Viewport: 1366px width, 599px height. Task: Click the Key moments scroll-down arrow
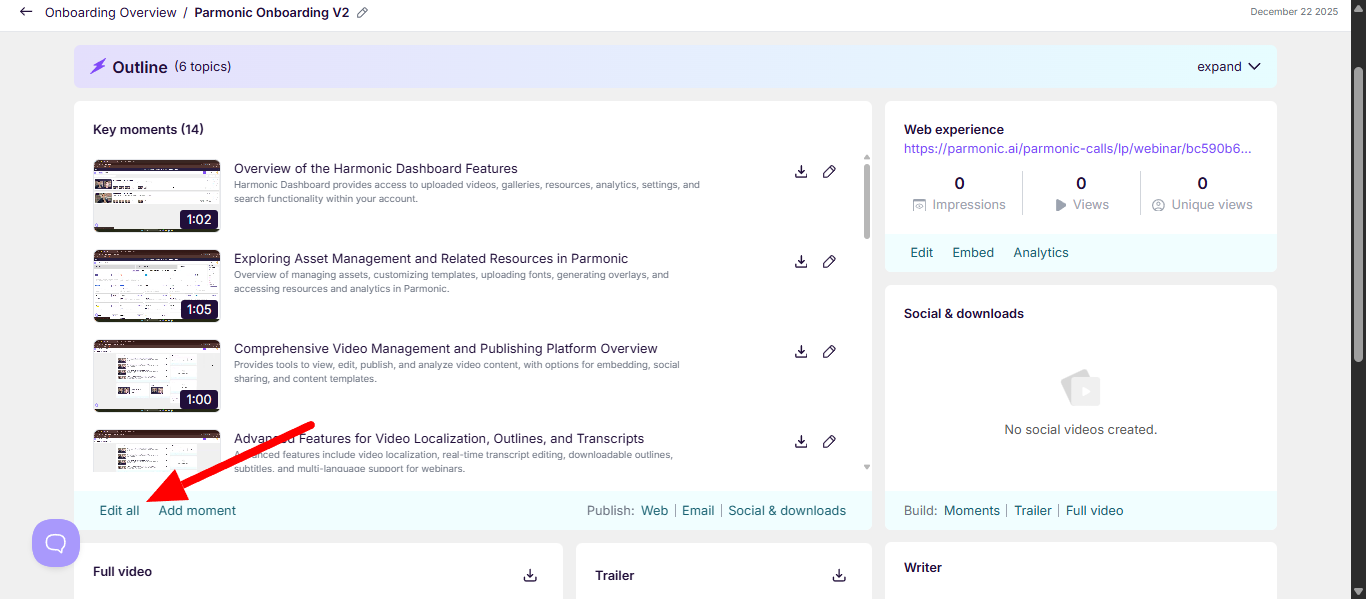pos(867,467)
